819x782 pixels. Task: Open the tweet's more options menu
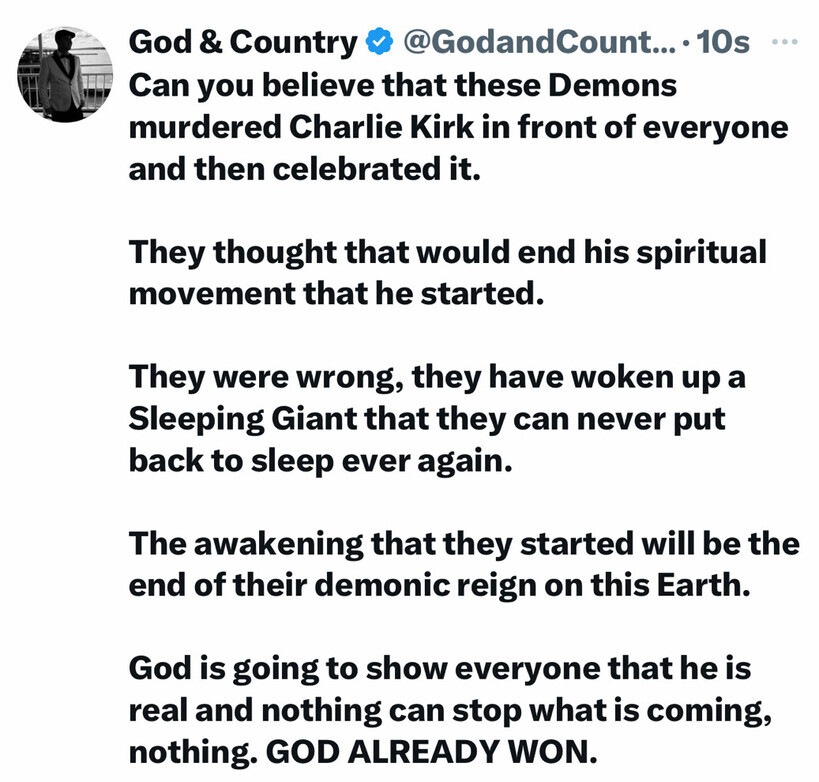click(x=788, y=42)
